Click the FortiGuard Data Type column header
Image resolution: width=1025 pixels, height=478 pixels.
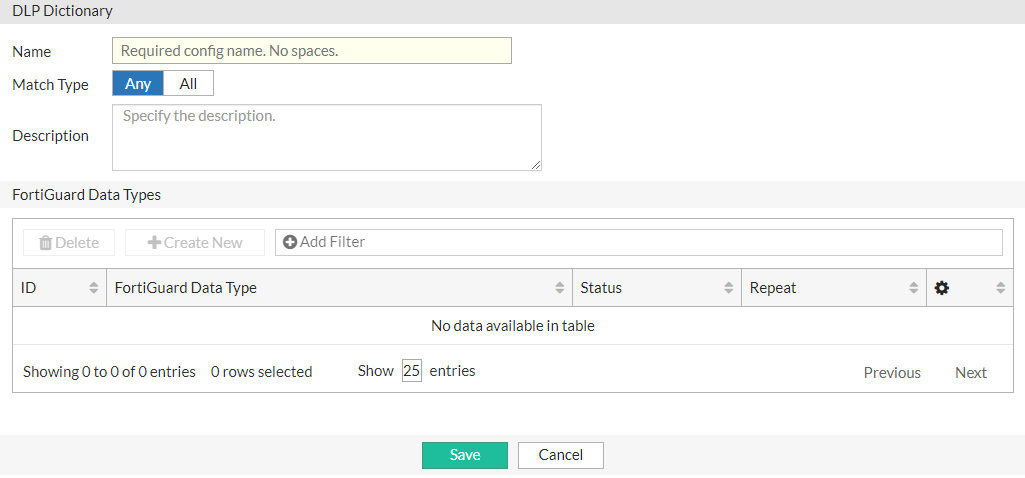(339, 288)
